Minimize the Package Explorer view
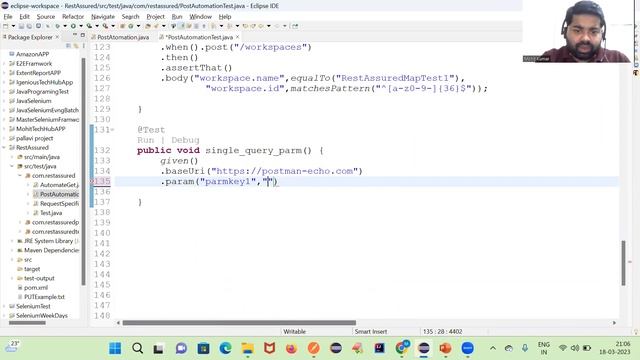Image resolution: width=640 pixels, height=360 pixels. [x=75, y=35]
